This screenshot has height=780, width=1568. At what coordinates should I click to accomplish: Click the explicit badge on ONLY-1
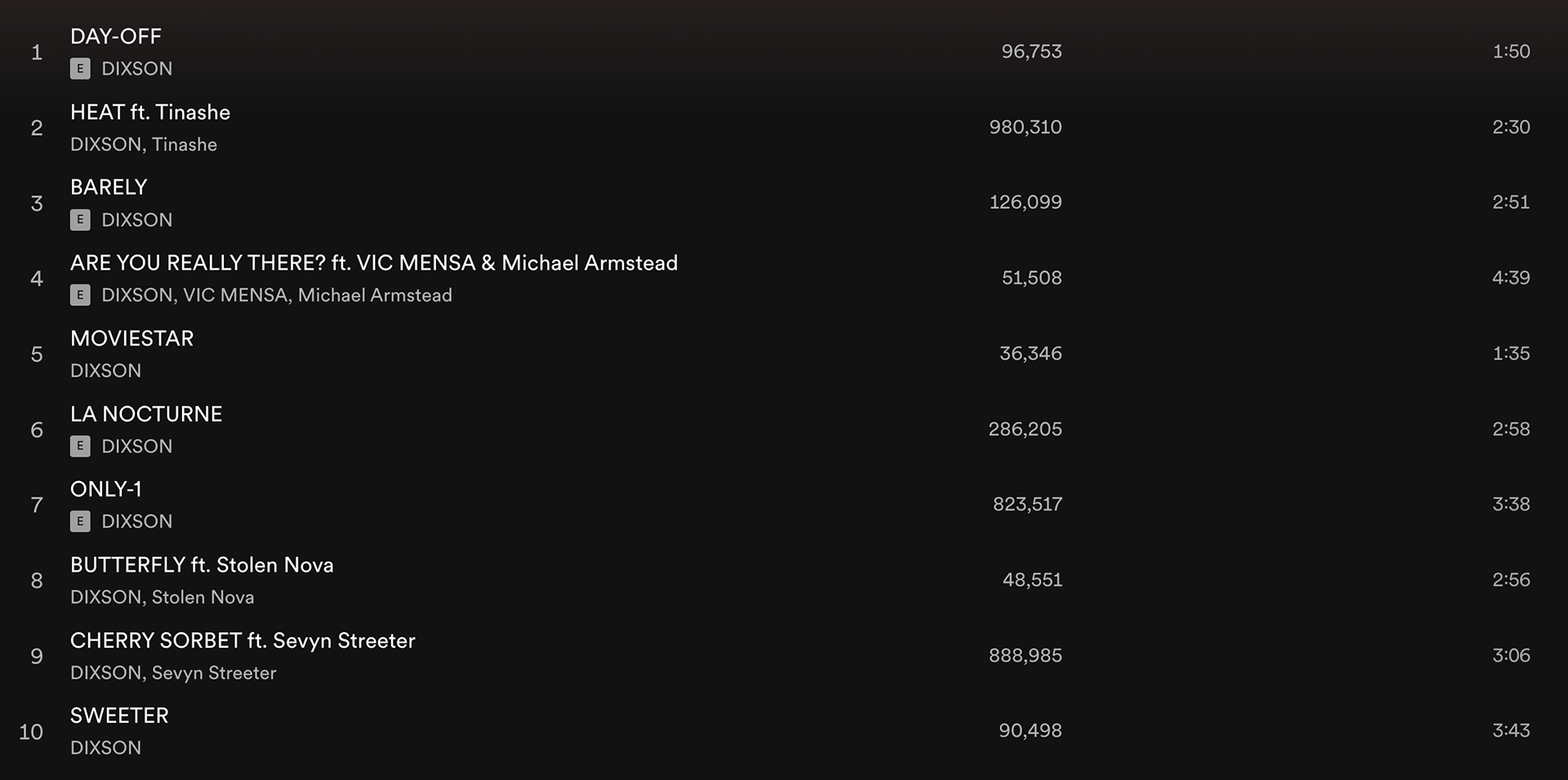80,521
